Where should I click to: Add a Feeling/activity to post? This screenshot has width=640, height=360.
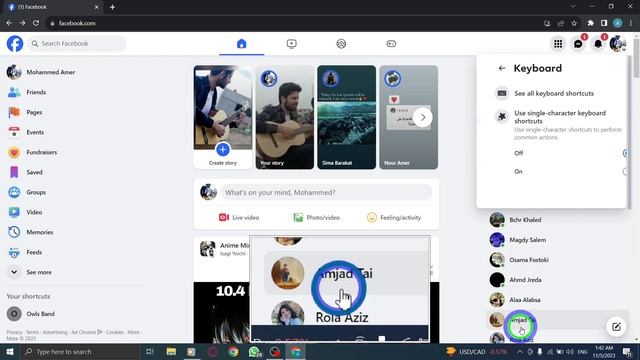394,218
